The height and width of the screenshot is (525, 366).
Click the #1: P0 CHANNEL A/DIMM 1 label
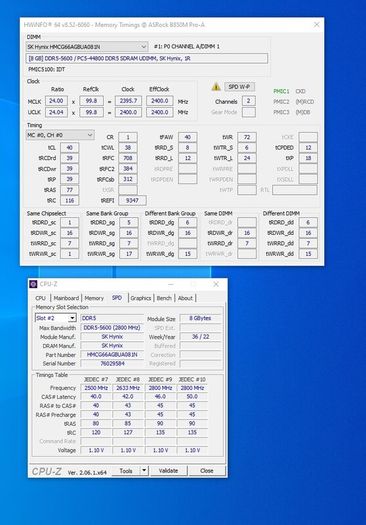[x=187, y=47]
